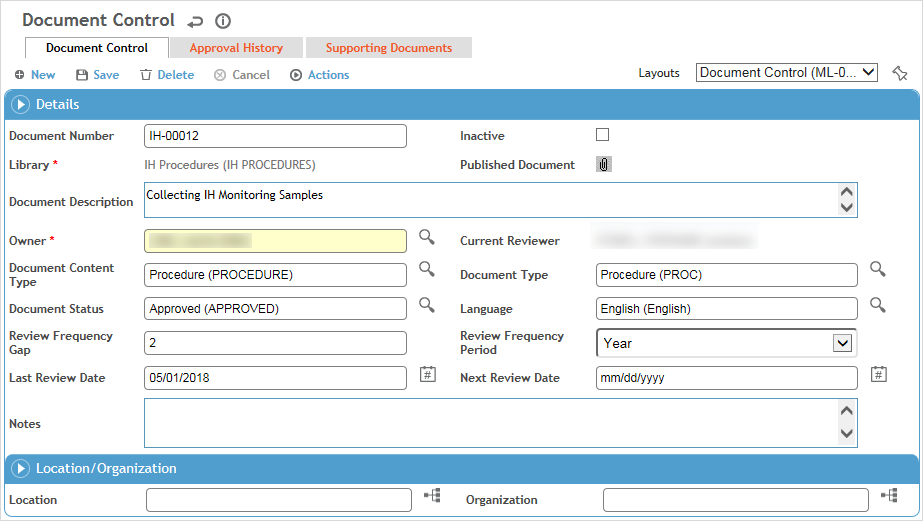Click the back arrow icon beside Document Control title
The width and height of the screenshot is (923, 521).
195,21
